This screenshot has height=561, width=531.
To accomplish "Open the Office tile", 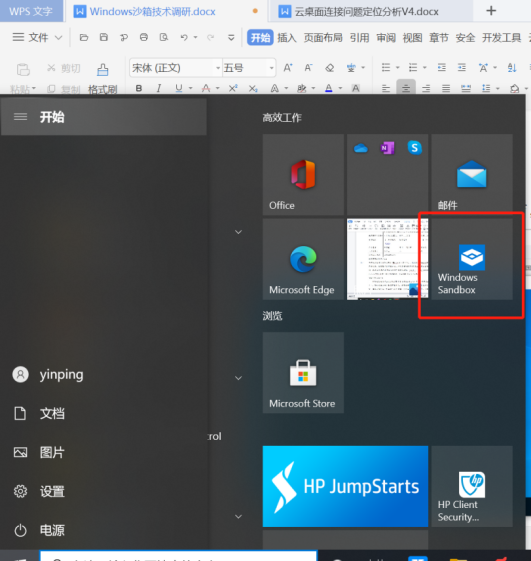I will pos(303,175).
